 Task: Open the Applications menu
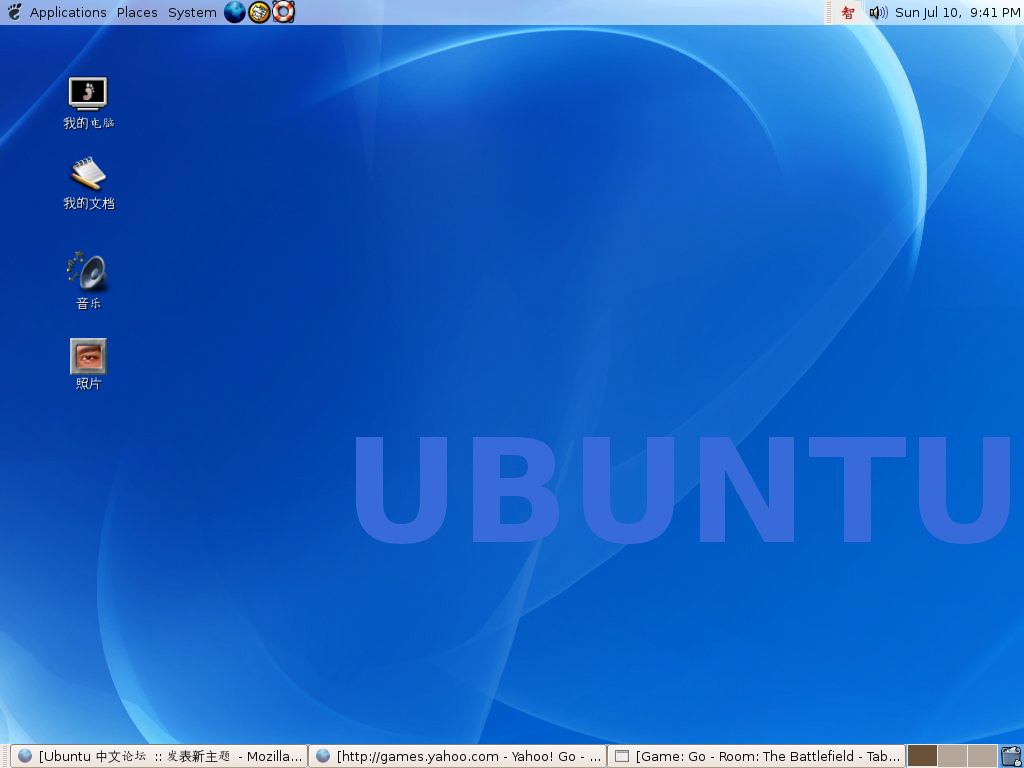68,12
